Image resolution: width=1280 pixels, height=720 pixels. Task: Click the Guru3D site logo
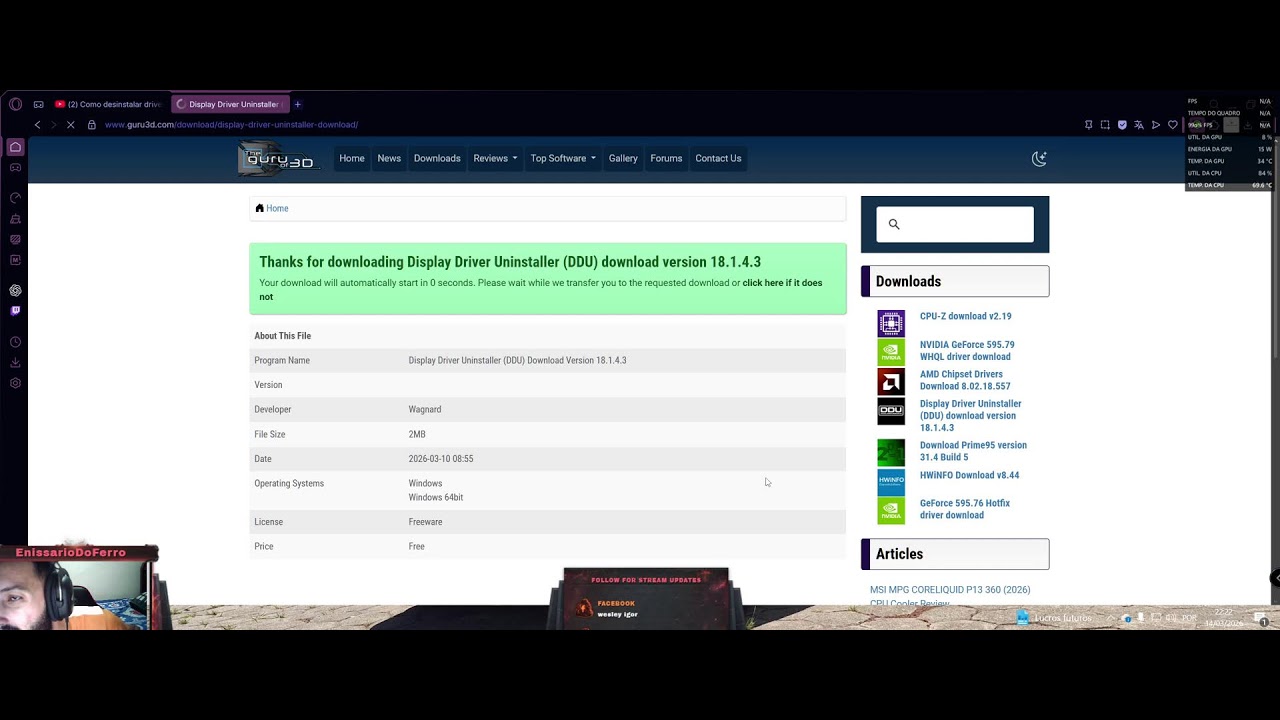[x=277, y=159]
